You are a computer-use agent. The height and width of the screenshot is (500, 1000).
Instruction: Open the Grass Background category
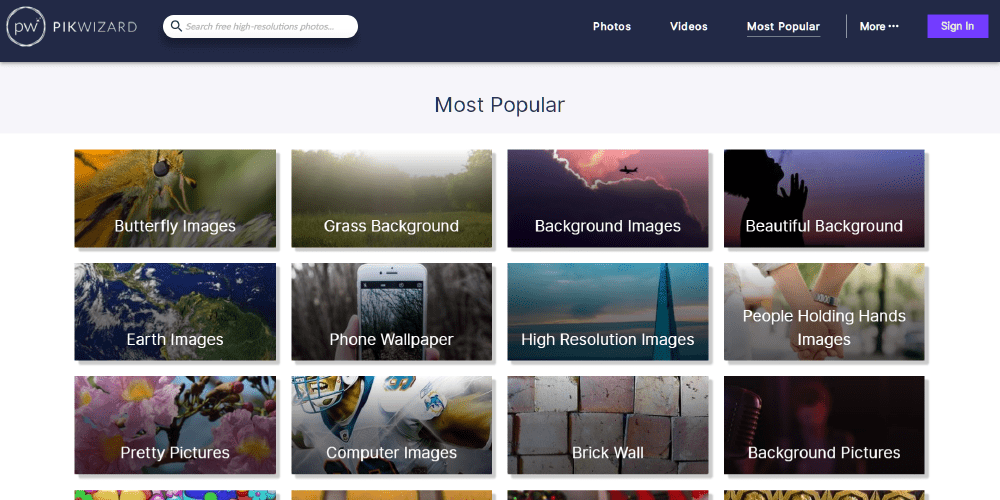[392, 198]
